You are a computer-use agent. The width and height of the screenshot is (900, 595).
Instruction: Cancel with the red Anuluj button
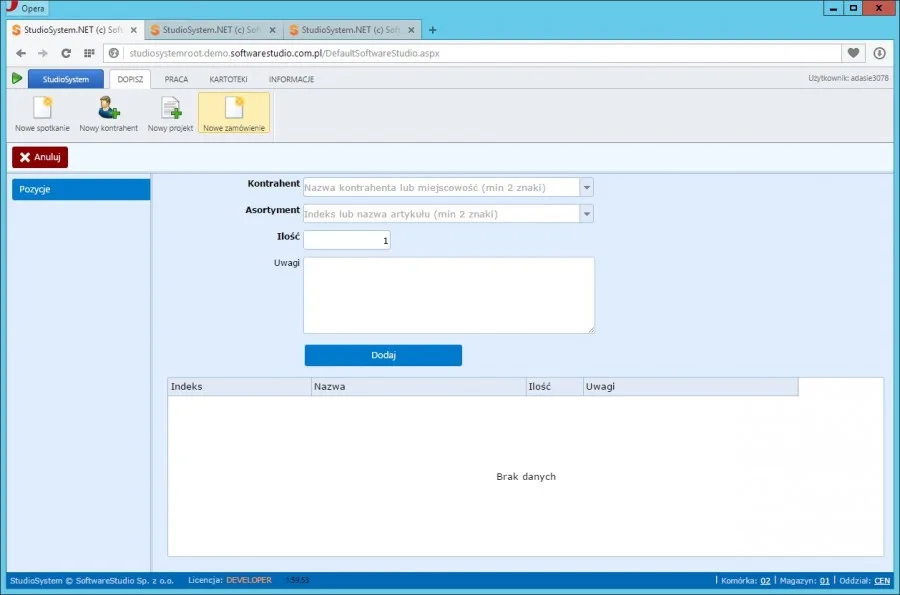point(40,157)
